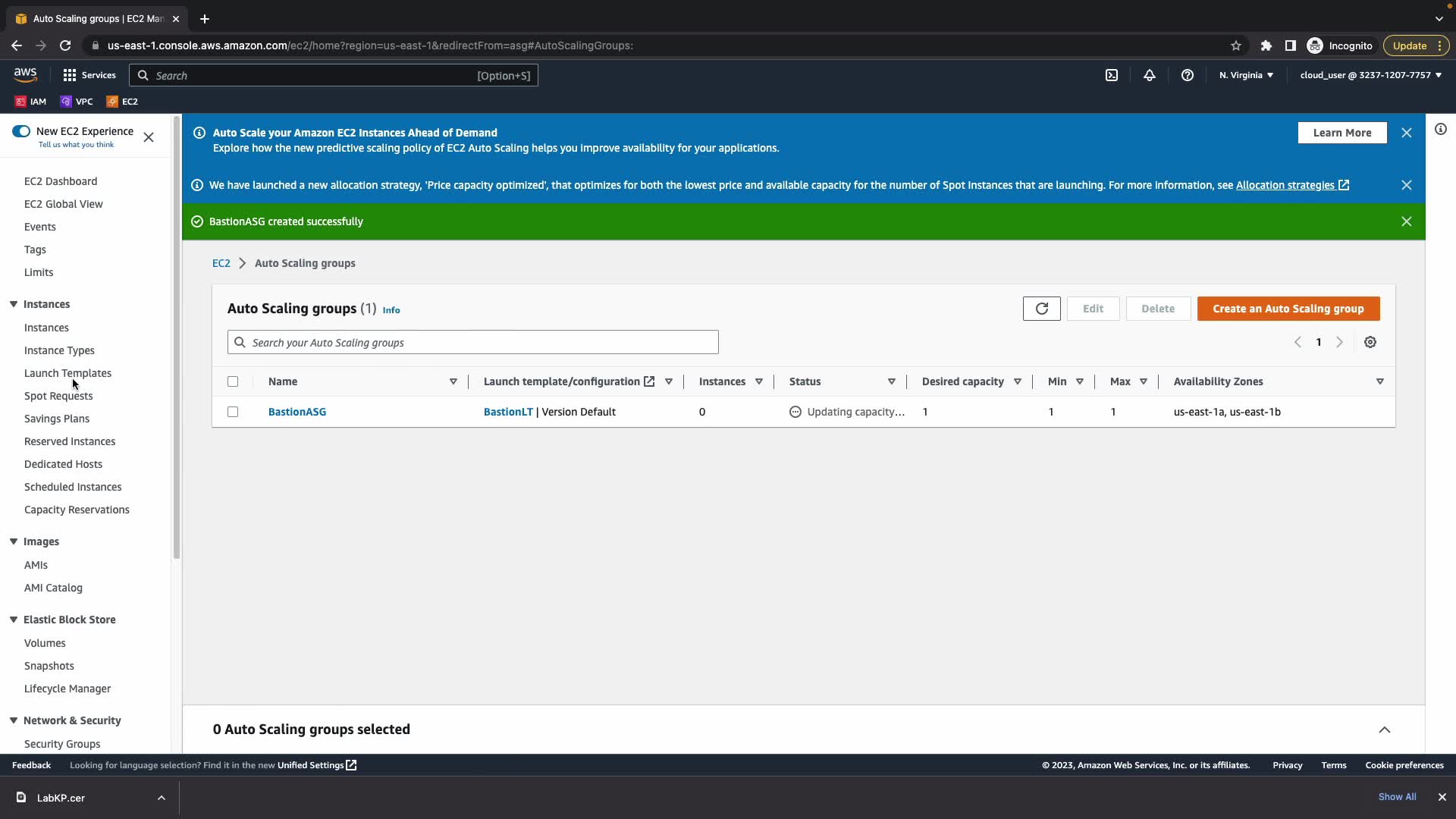The image size is (1456, 819).
Task: Check the BastionASG row checkbox
Action: tap(233, 412)
